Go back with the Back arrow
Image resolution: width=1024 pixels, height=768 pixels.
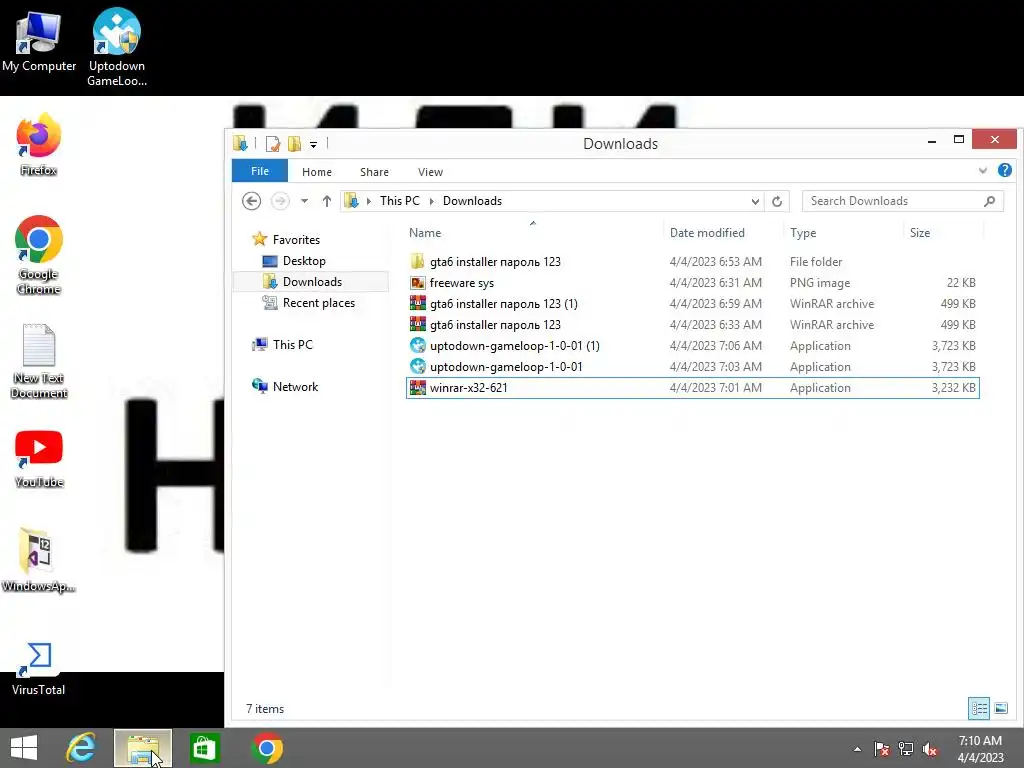(251, 200)
